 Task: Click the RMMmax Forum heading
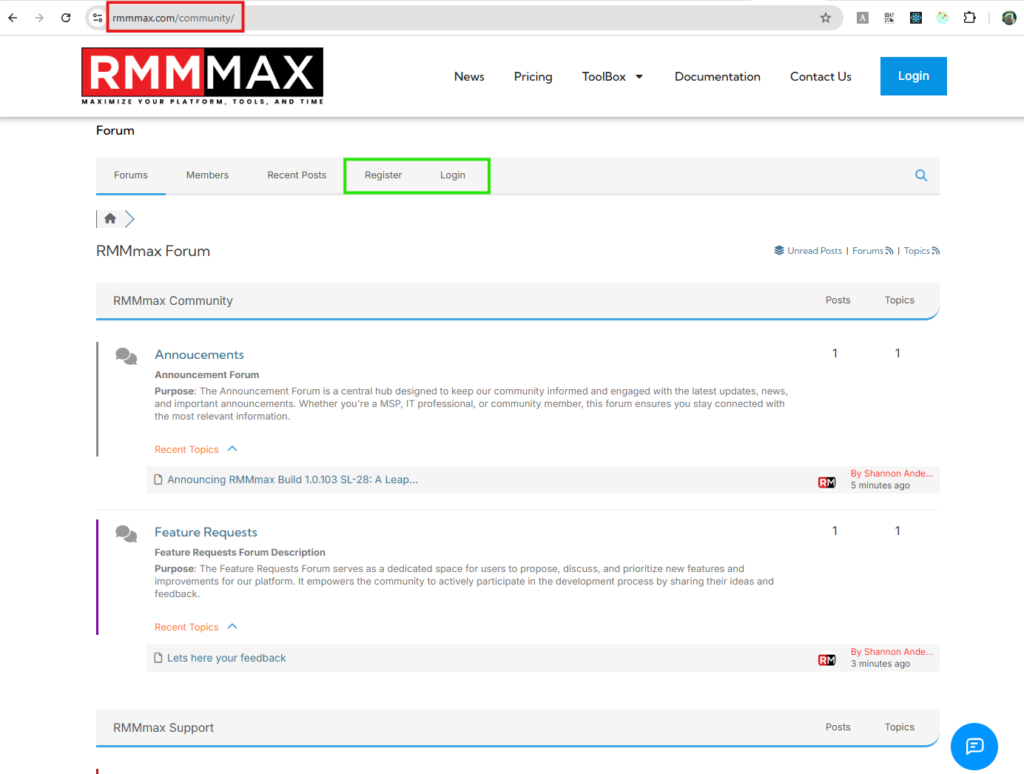(x=153, y=251)
